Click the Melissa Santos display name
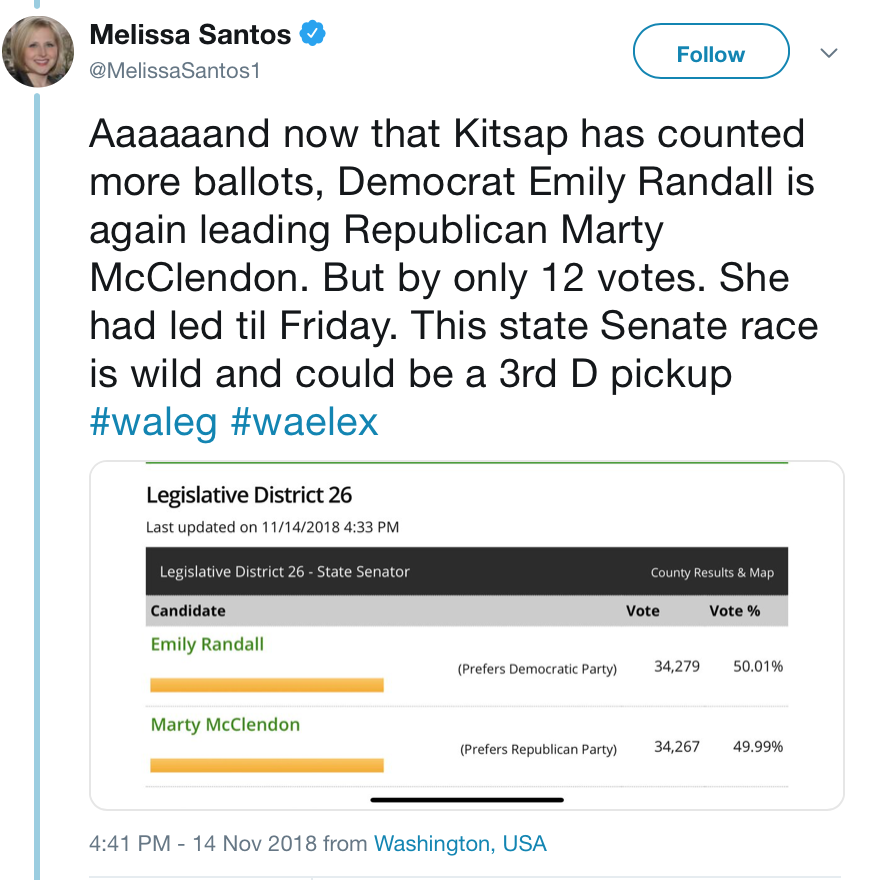The image size is (886, 880). (190, 34)
